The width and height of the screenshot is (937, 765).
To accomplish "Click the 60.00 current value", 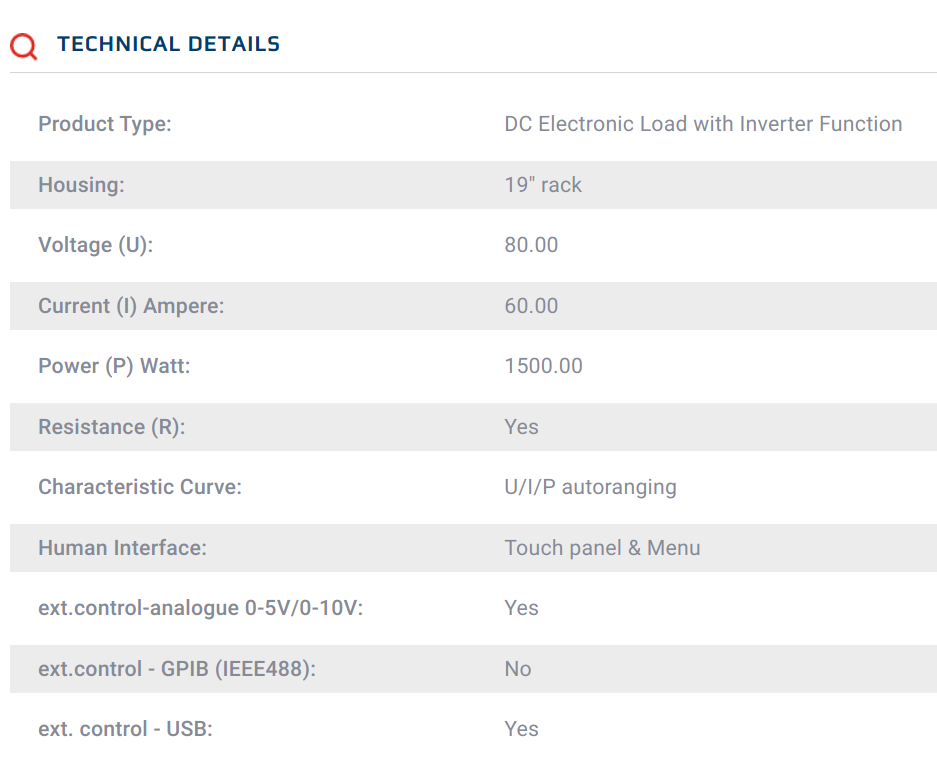I will (531, 306).
